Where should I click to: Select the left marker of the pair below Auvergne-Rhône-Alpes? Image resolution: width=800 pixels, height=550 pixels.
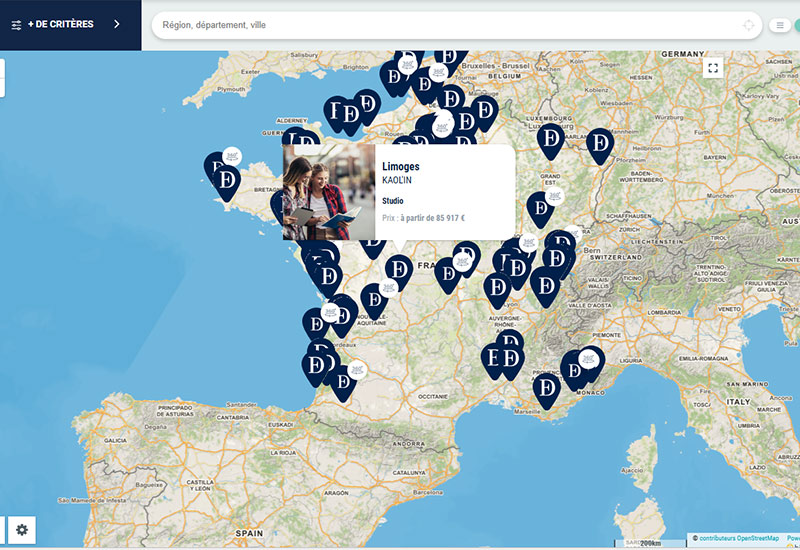tap(493, 359)
